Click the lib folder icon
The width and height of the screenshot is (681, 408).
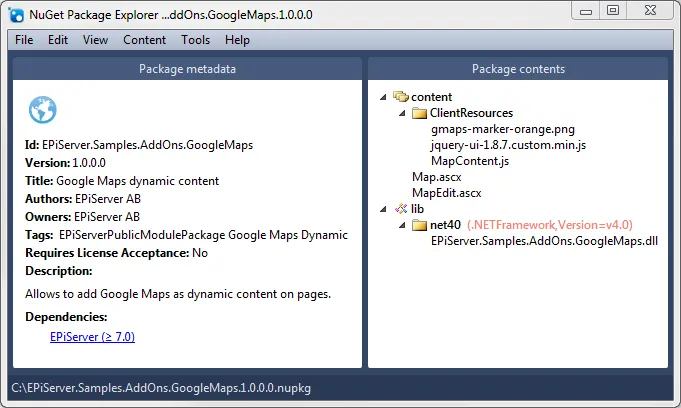point(400,209)
